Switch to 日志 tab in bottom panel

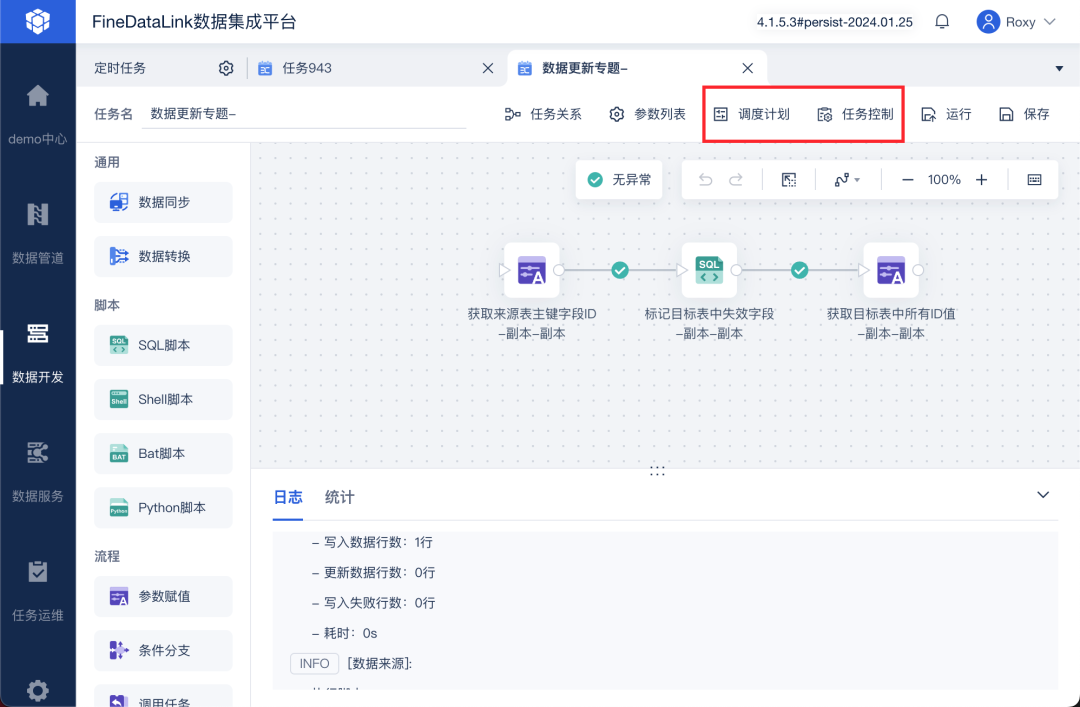click(x=288, y=497)
